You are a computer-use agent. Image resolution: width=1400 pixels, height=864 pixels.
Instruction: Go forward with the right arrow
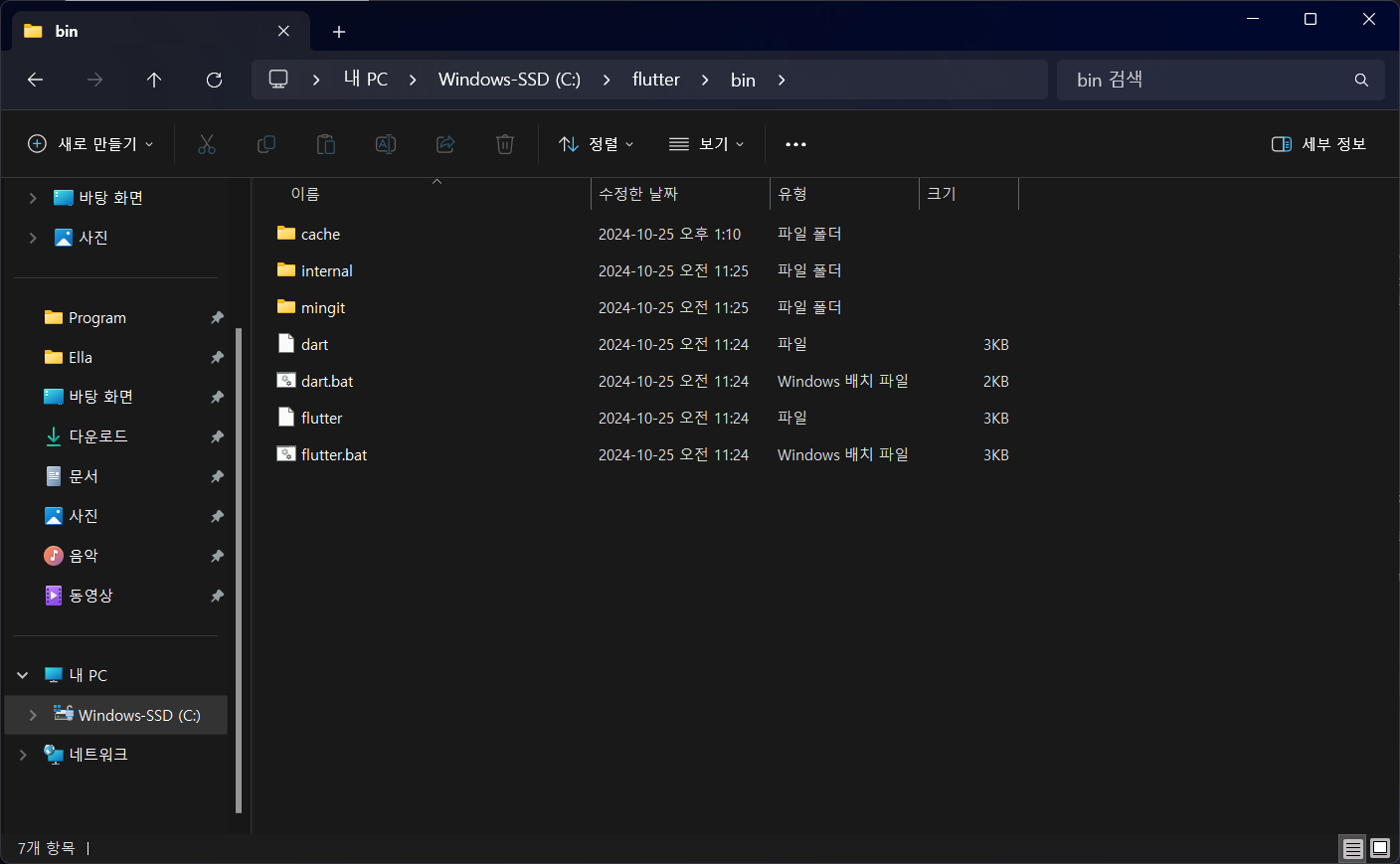pyautogui.click(x=95, y=80)
